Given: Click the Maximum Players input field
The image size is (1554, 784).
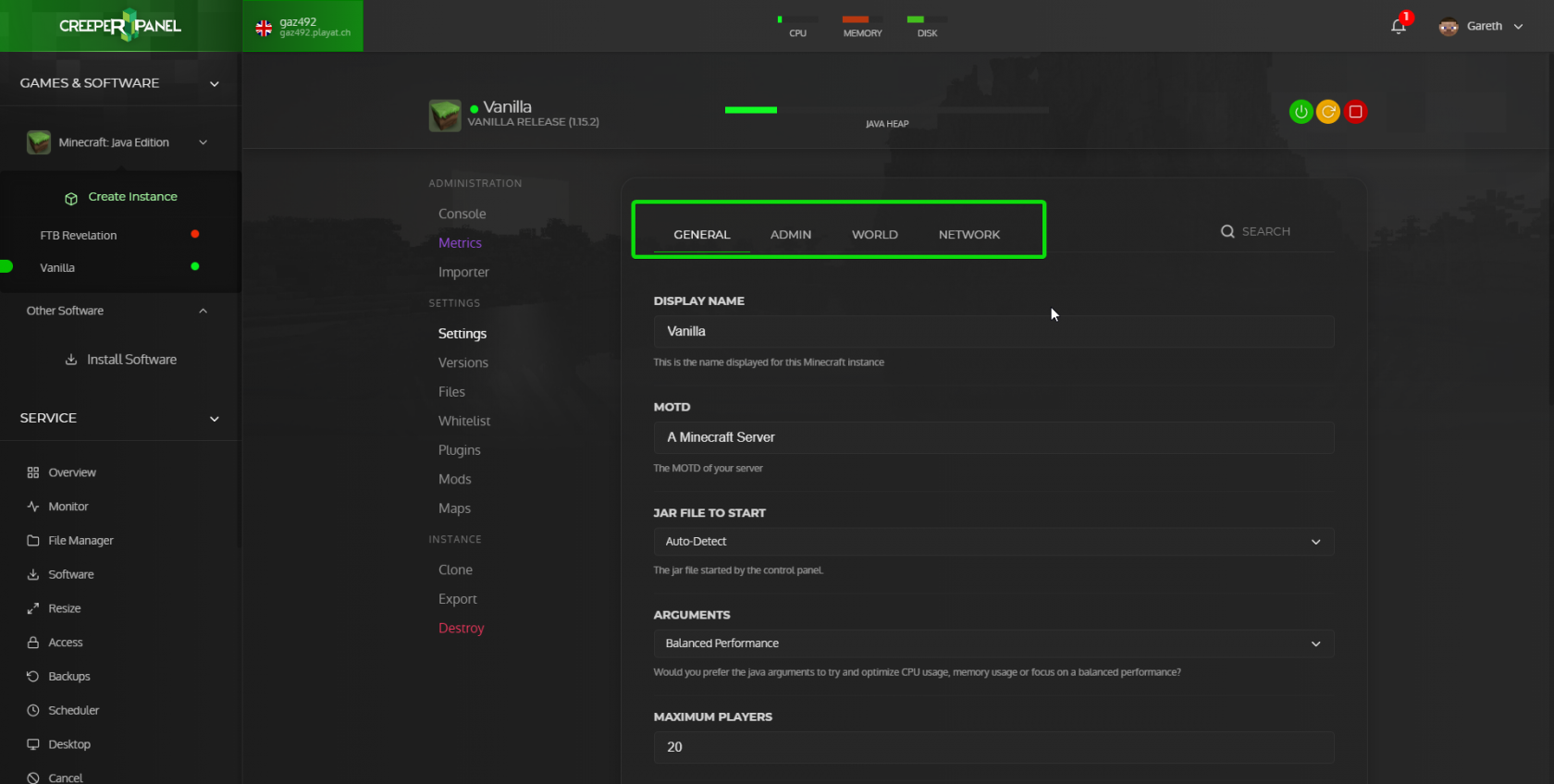Looking at the screenshot, I should 993,747.
